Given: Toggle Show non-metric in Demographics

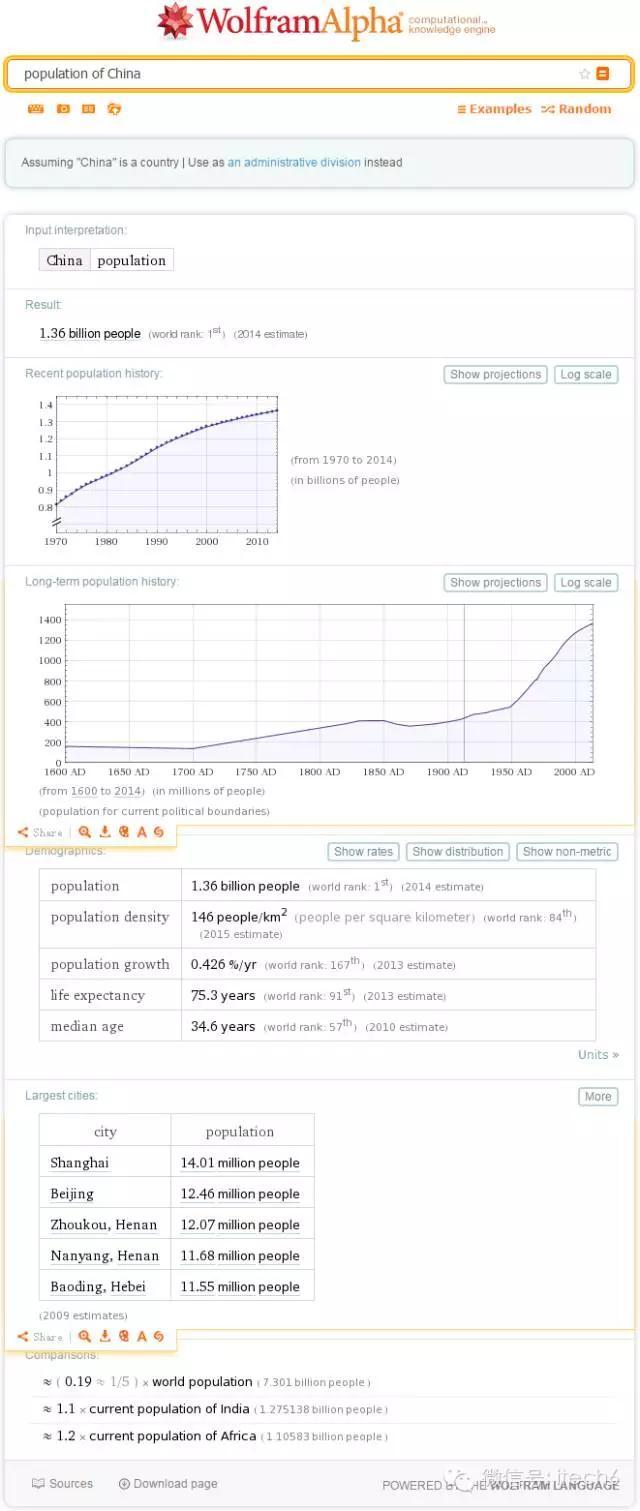Looking at the screenshot, I should click(x=567, y=852).
